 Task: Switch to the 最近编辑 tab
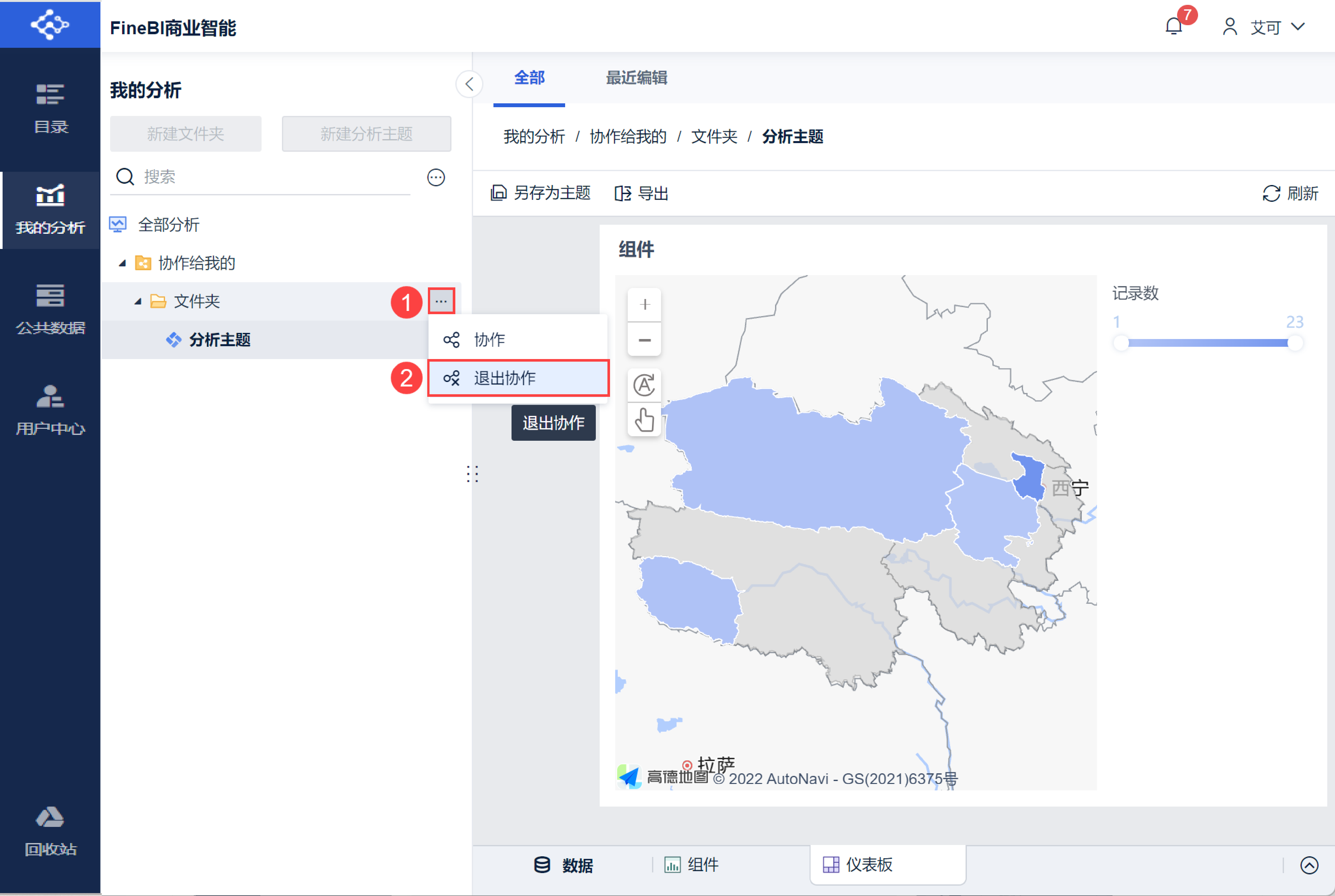pyautogui.click(x=636, y=78)
